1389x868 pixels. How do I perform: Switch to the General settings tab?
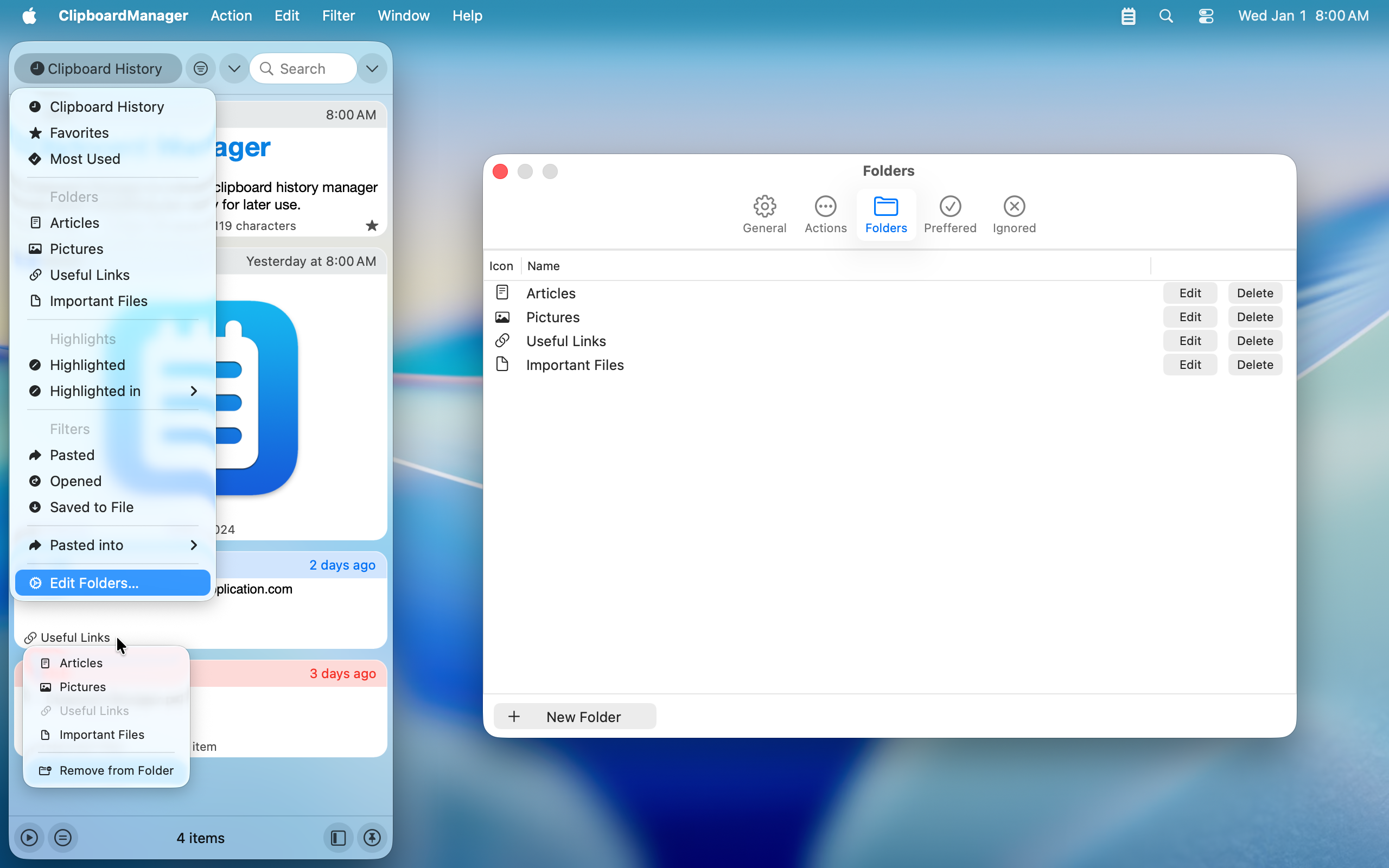point(764,215)
